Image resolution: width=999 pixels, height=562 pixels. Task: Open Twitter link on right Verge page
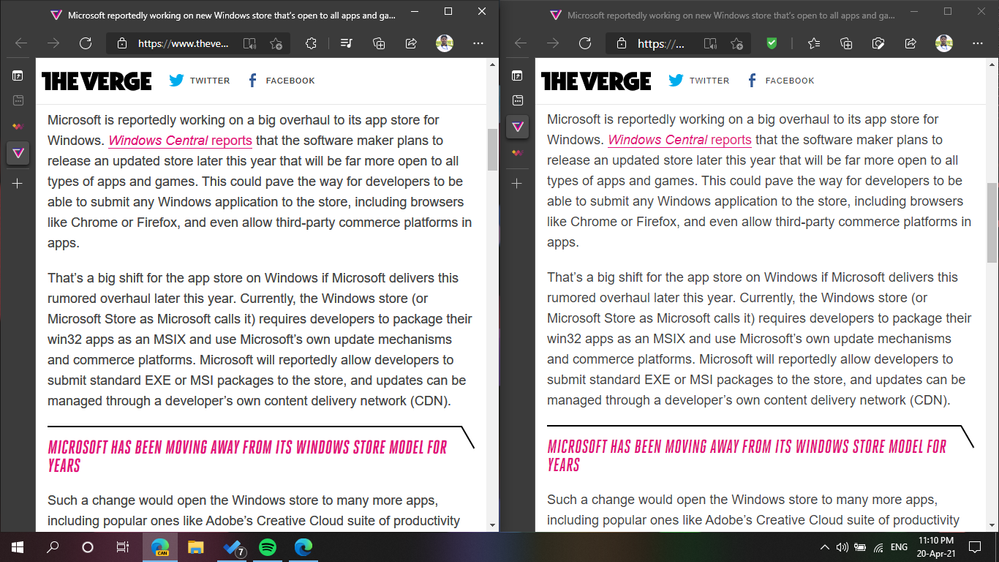tap(699, 80)
